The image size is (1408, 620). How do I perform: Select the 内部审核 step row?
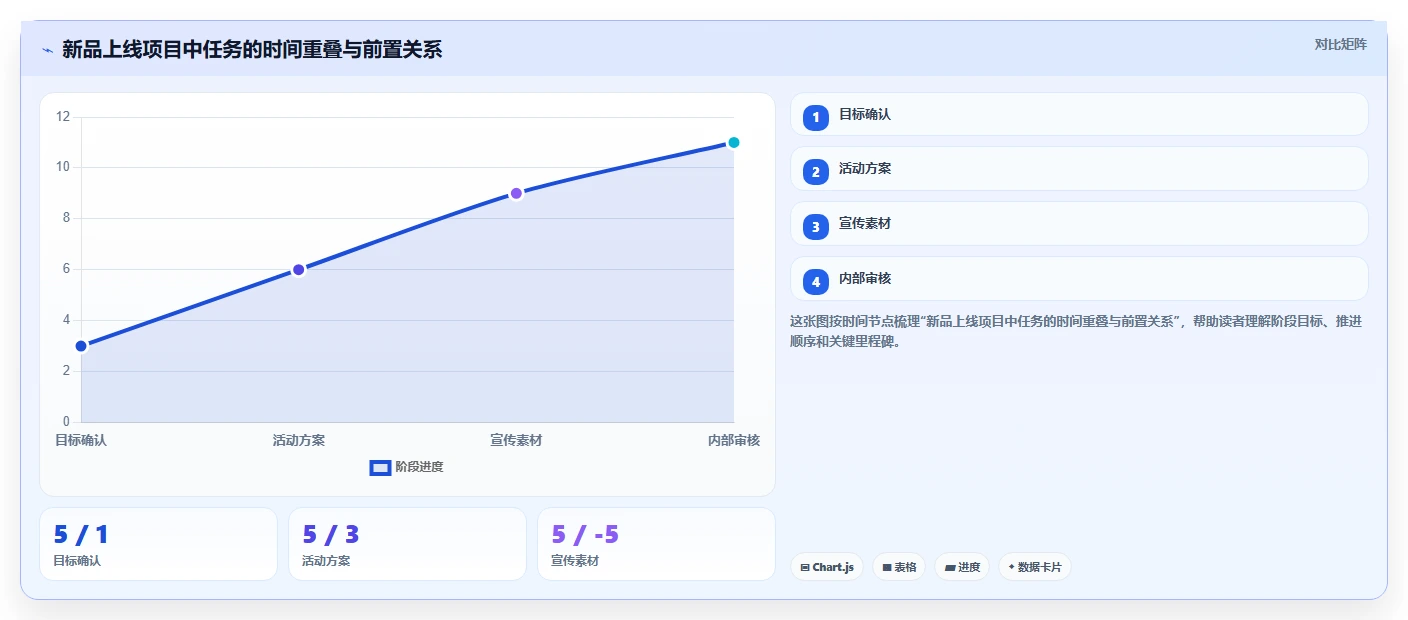point(1079,279)
